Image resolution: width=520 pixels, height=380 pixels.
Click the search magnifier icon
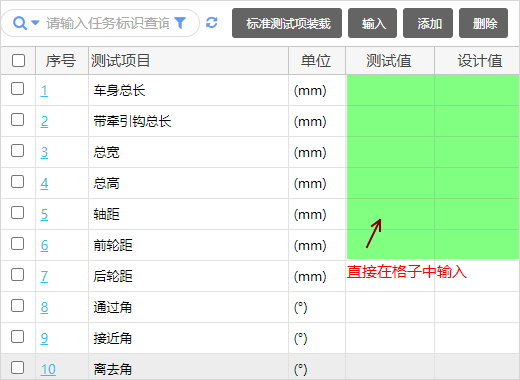pos(19,23)
